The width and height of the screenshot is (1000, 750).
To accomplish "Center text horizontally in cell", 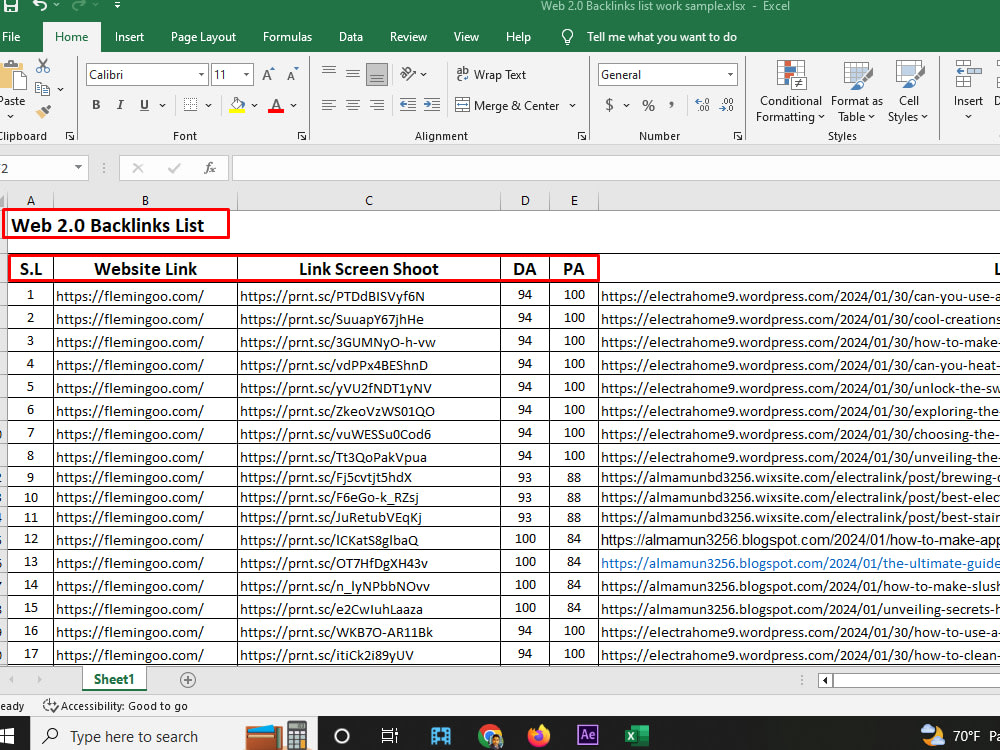I will (353, 105).
